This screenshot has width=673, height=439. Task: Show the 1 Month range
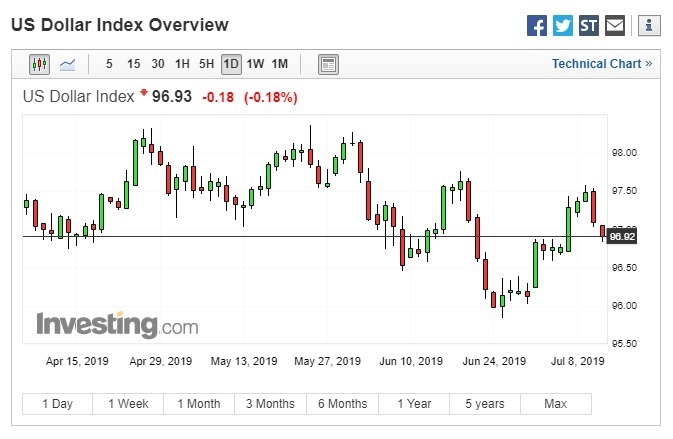(x=199, y=404)
